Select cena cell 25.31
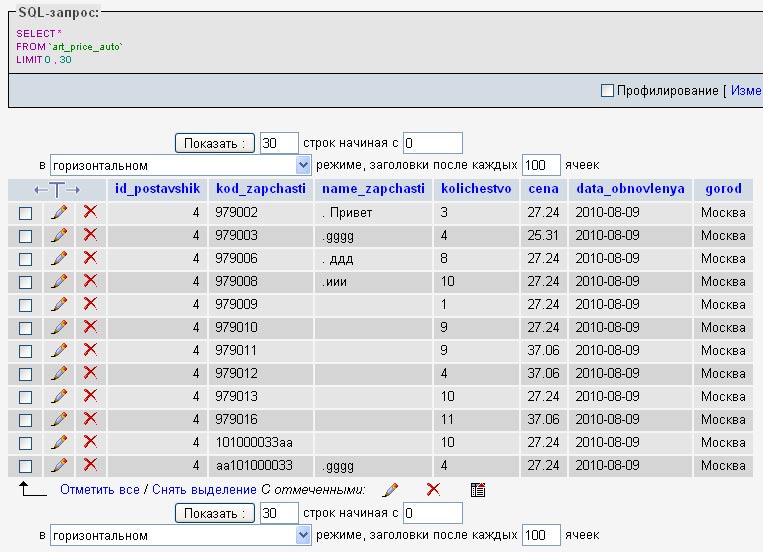763x552 pixels. [543, 236]
